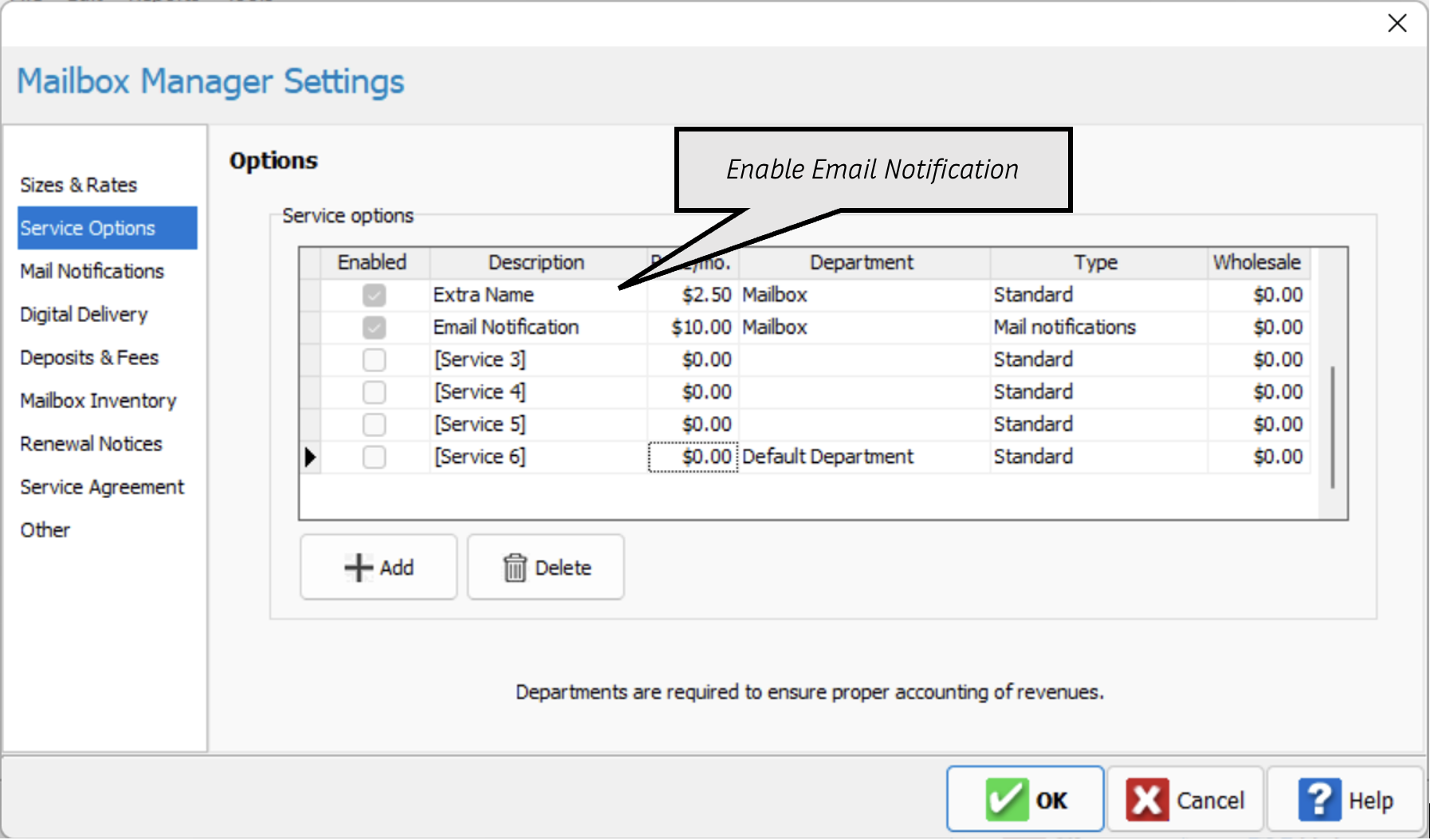Enable the [Service 3] checkbox
This screenshot has width=1430, height=840.
[x=374, y=360]
